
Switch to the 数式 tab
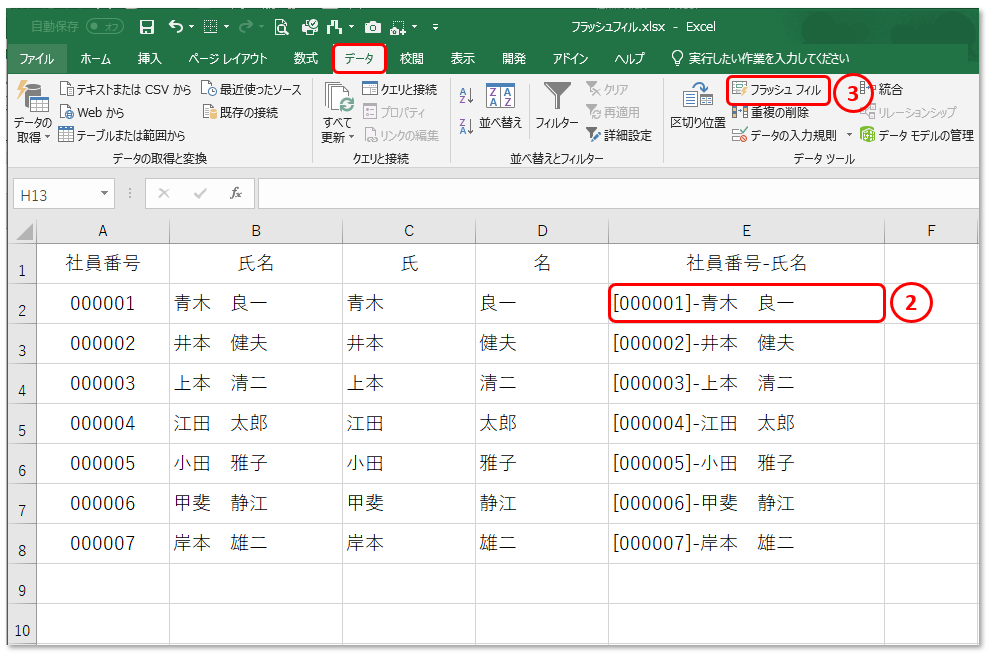306,59
